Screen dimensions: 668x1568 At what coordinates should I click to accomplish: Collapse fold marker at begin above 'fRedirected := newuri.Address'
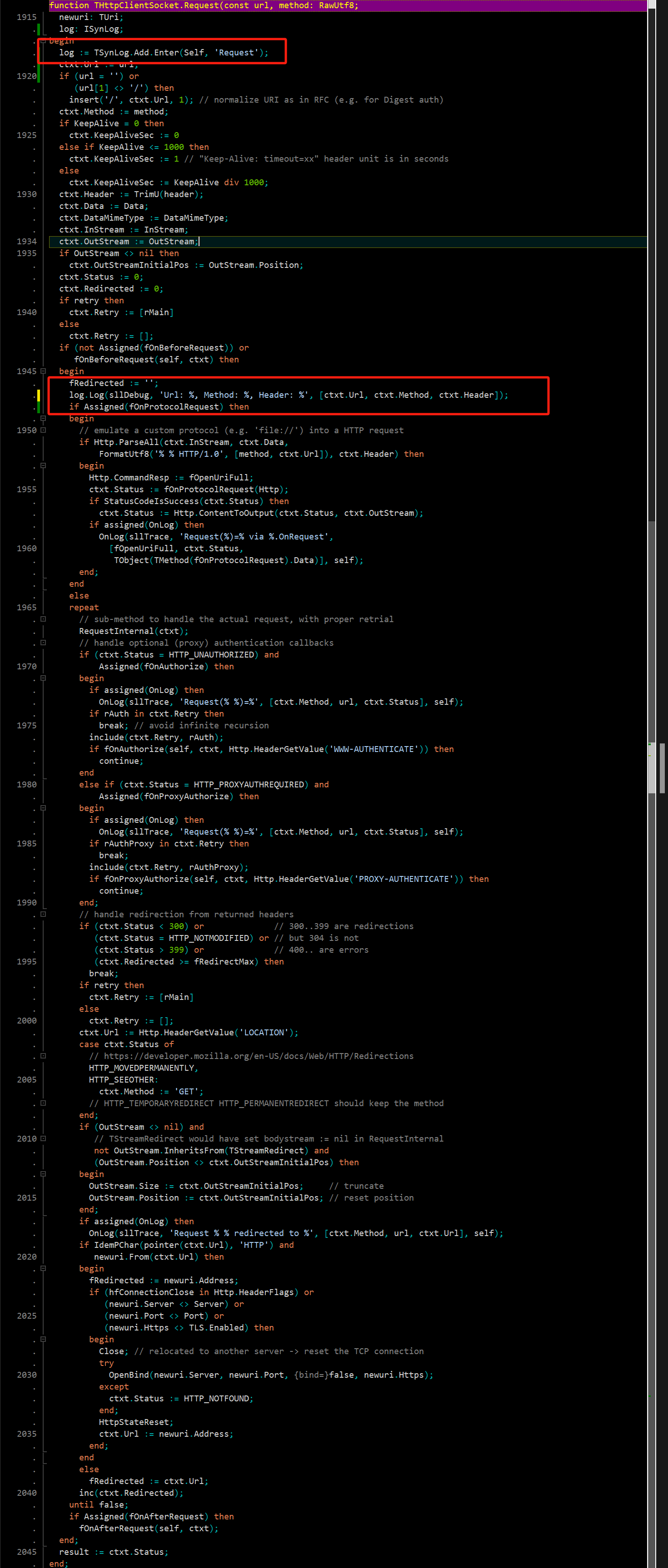coord(43,1268)
